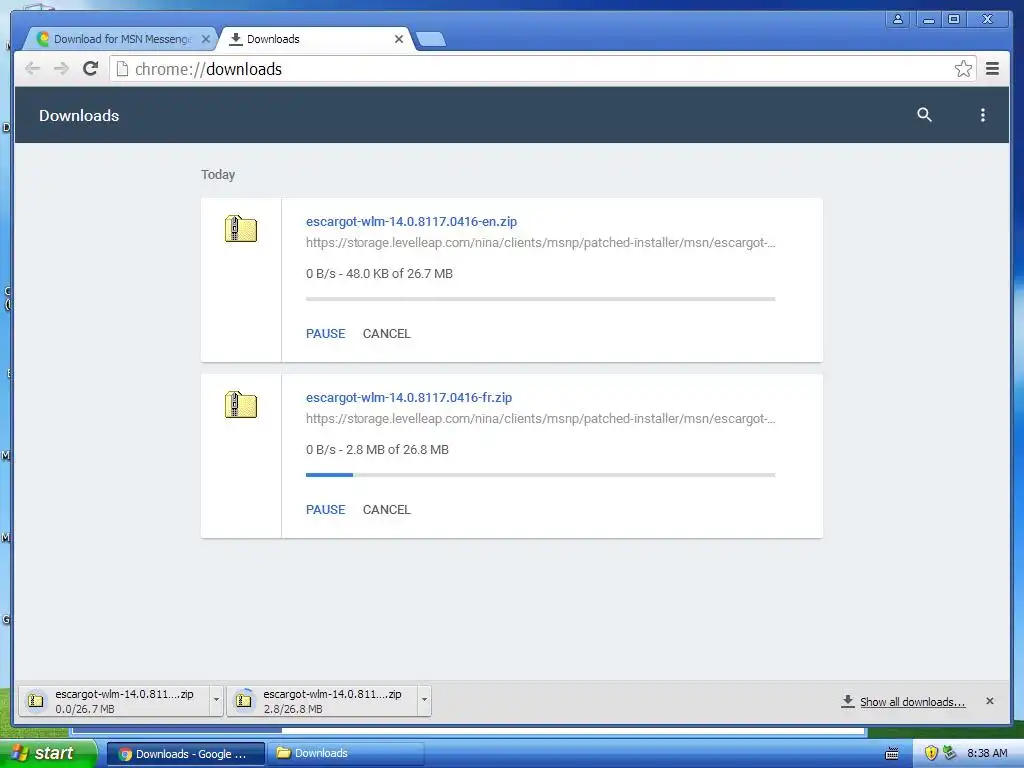
Task: Click the source URL under fr.zip
Action: click(541, 419)
